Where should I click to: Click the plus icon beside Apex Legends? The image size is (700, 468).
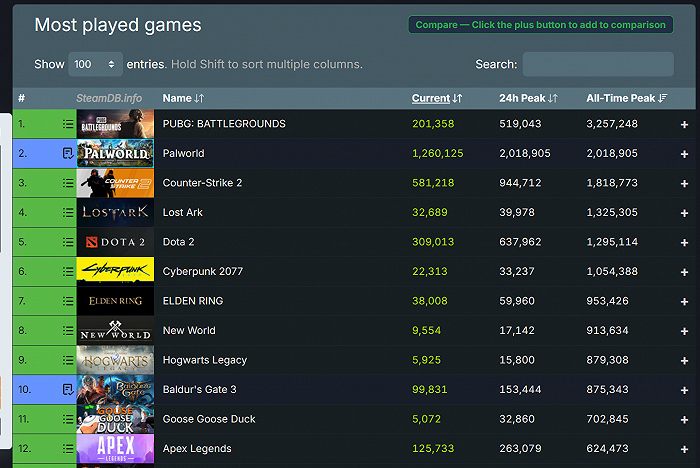coord(684,449)
